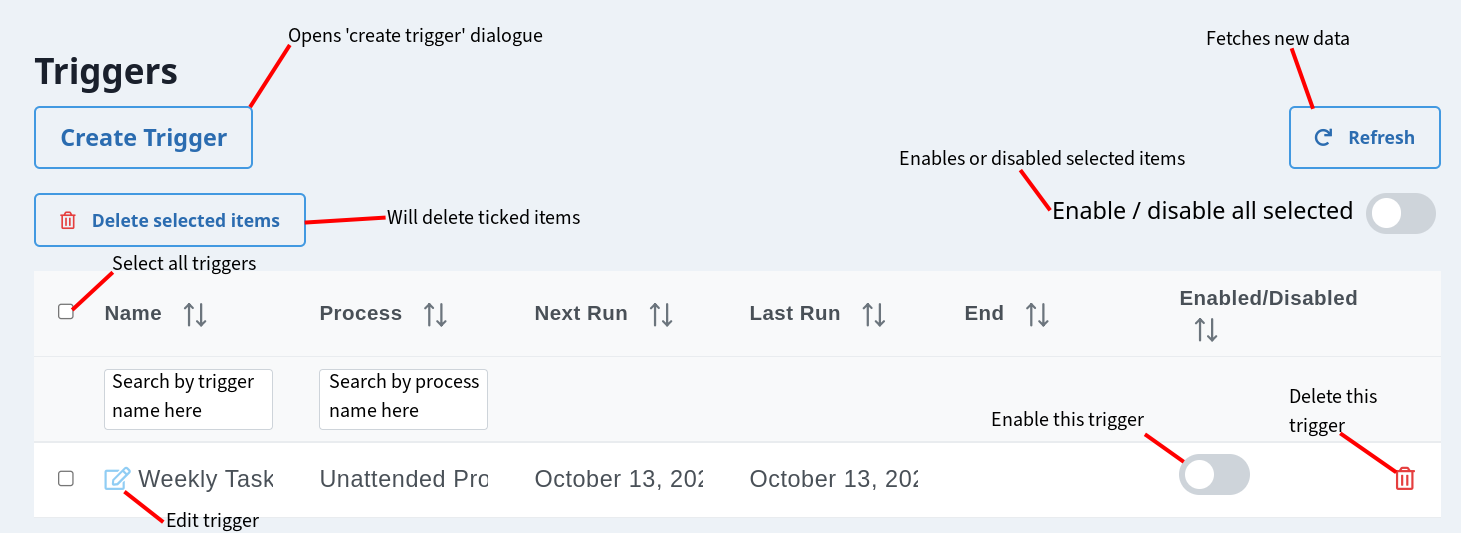Screen dimensions: 1461x533
Task: Focus the trigger name search field
Action: [188, 399]
